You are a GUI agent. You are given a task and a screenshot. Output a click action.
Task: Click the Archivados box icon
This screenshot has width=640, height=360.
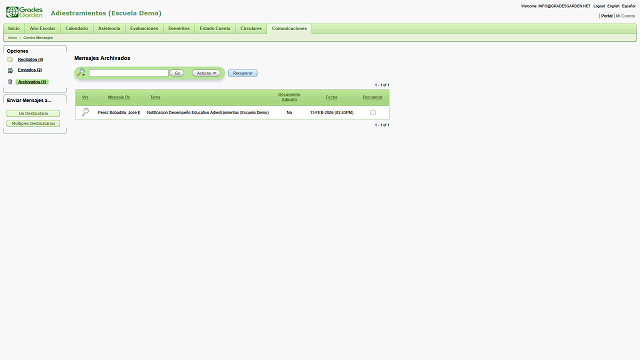point(10,82)
